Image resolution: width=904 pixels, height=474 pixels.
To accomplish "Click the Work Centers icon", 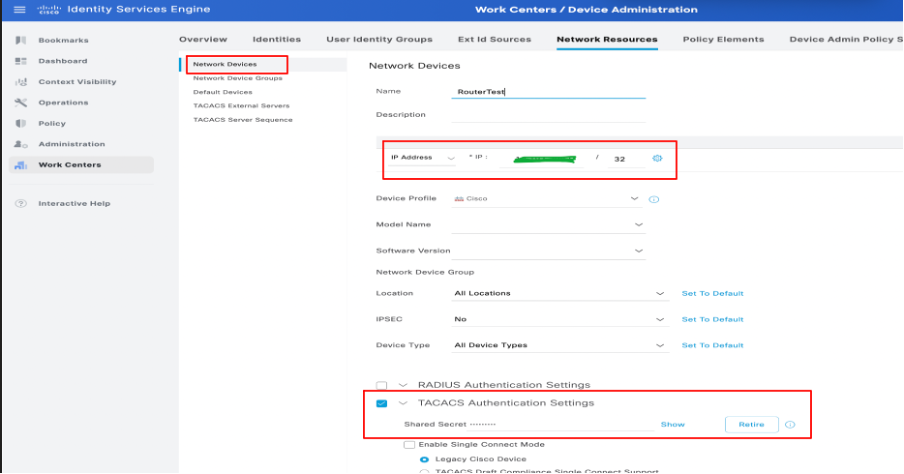I will 21,165.
